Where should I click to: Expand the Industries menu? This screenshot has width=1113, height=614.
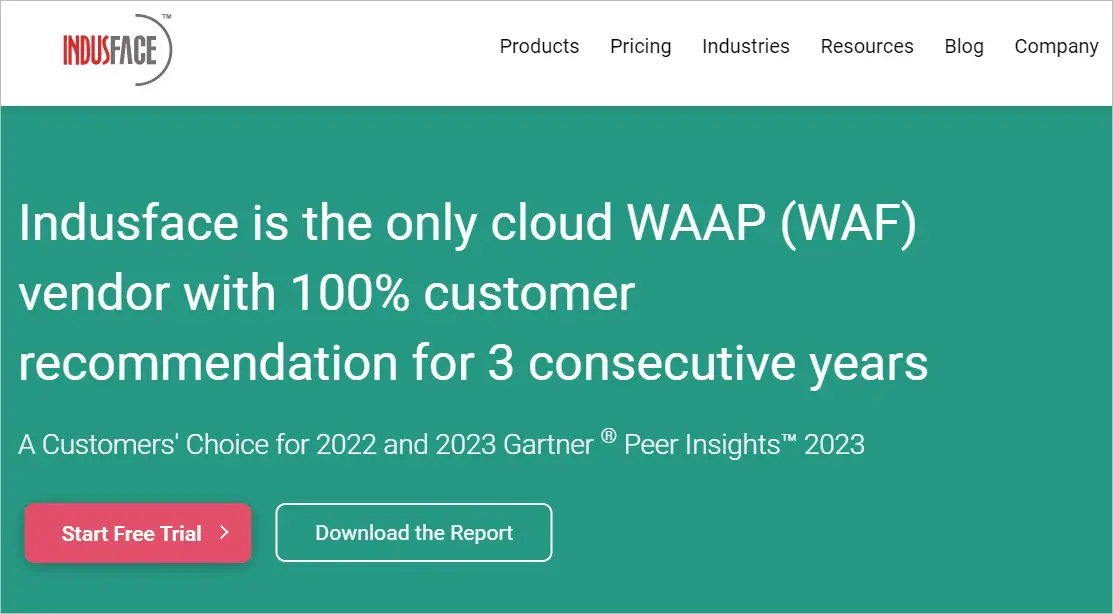(x=745, y=46)
